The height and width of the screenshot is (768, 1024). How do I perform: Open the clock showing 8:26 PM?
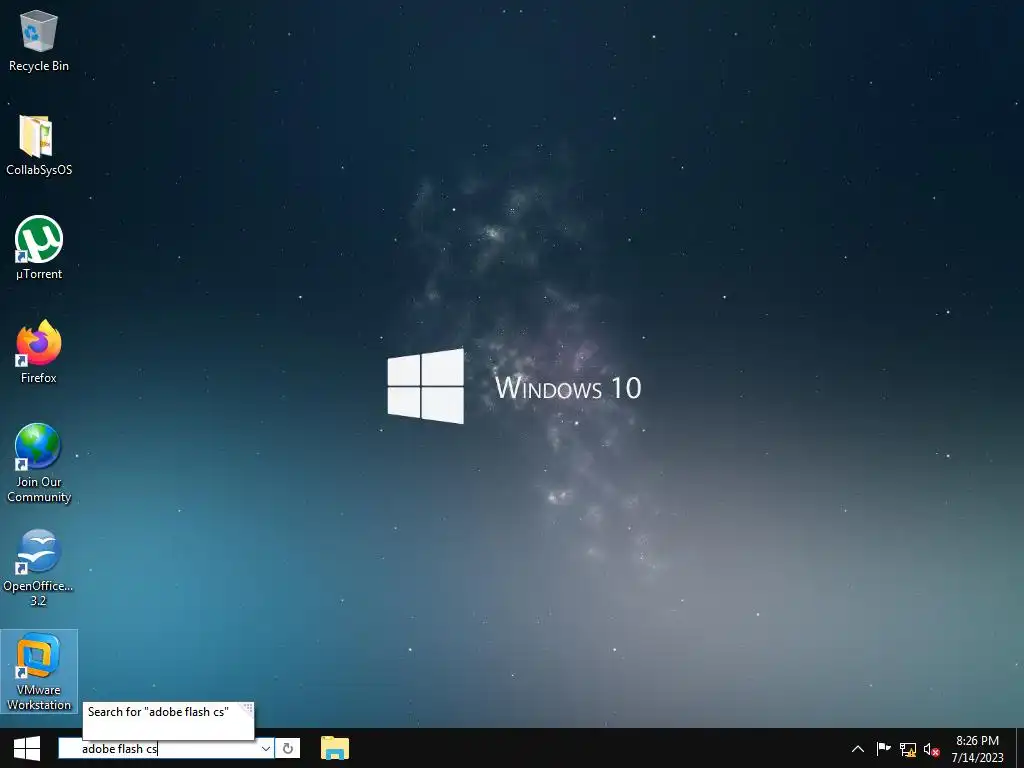(x=977, y=748)
